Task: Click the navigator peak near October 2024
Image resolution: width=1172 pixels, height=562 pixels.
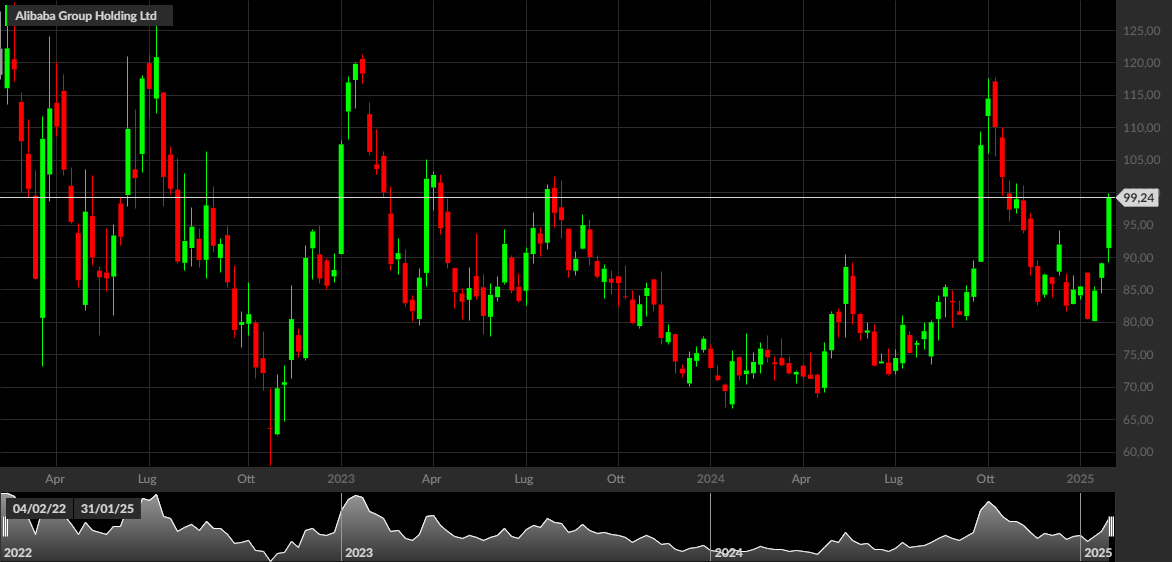Action: pyautogui.click(x=989, y=503)
